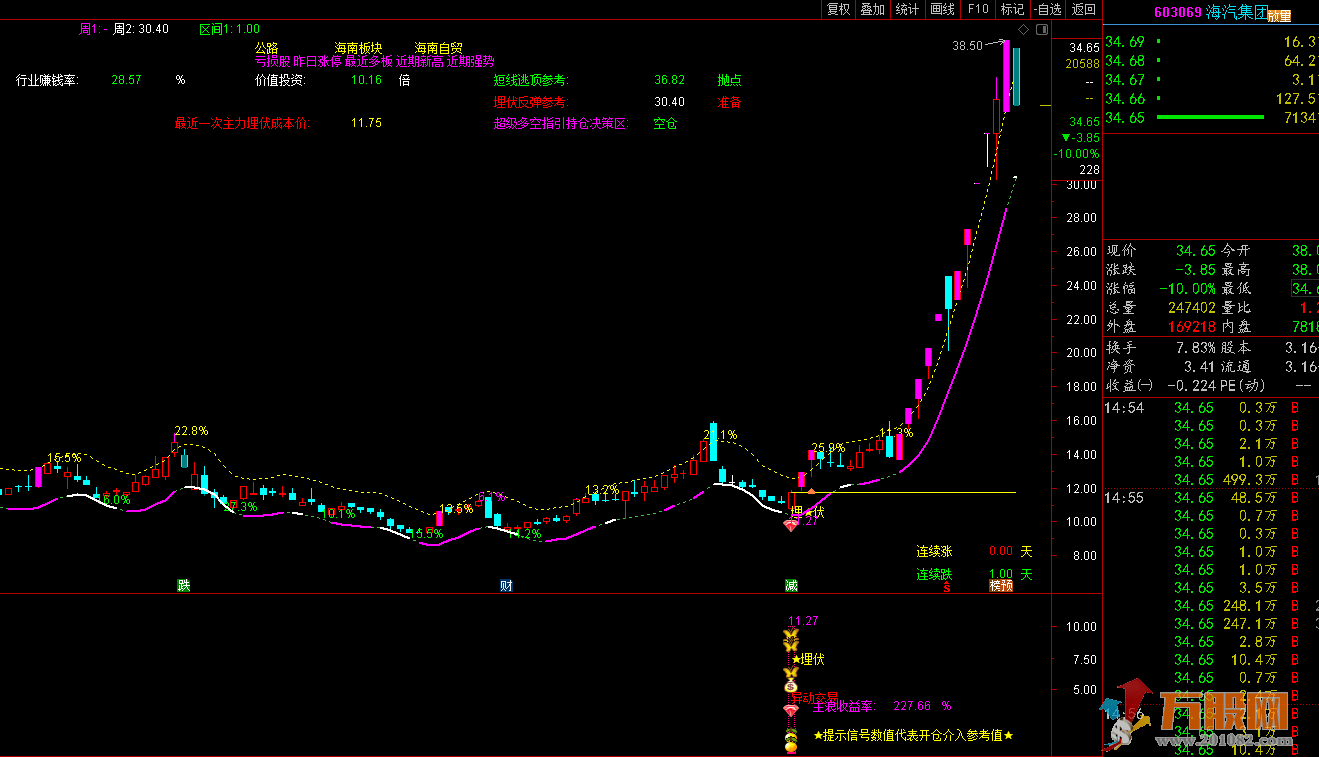1319x757 pixels.
Task: Click the red diamond icon under 埋伏 candle
Action: click(790, 524)
